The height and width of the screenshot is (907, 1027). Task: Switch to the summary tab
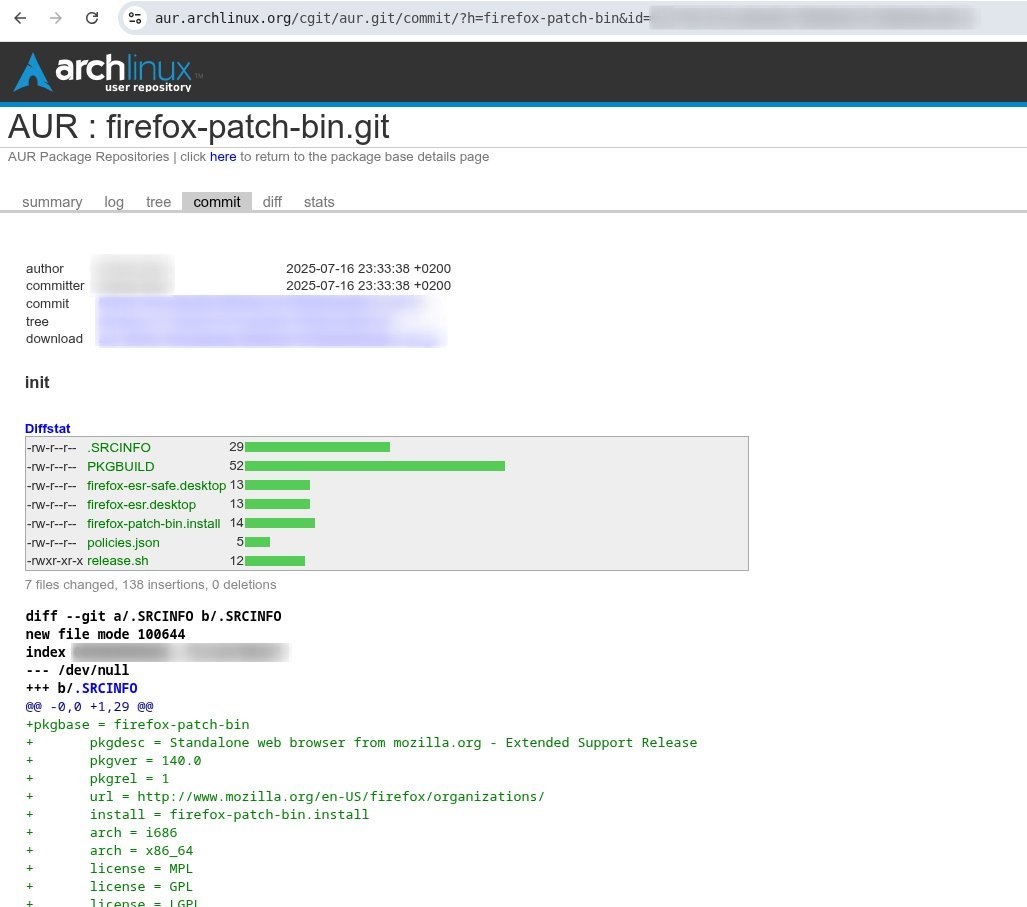(52, 202)
